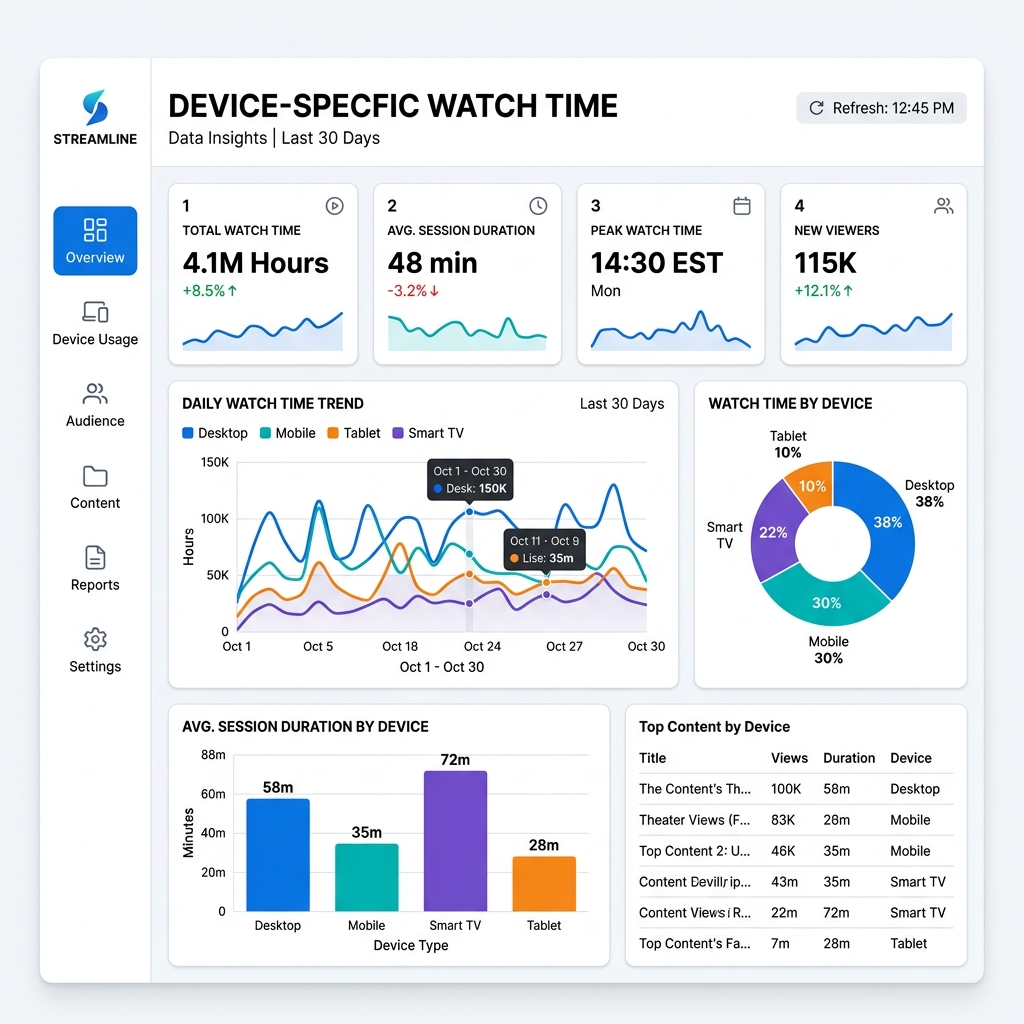
Task: Toggle the Mobile legend swatch
Action: point(265,433)
